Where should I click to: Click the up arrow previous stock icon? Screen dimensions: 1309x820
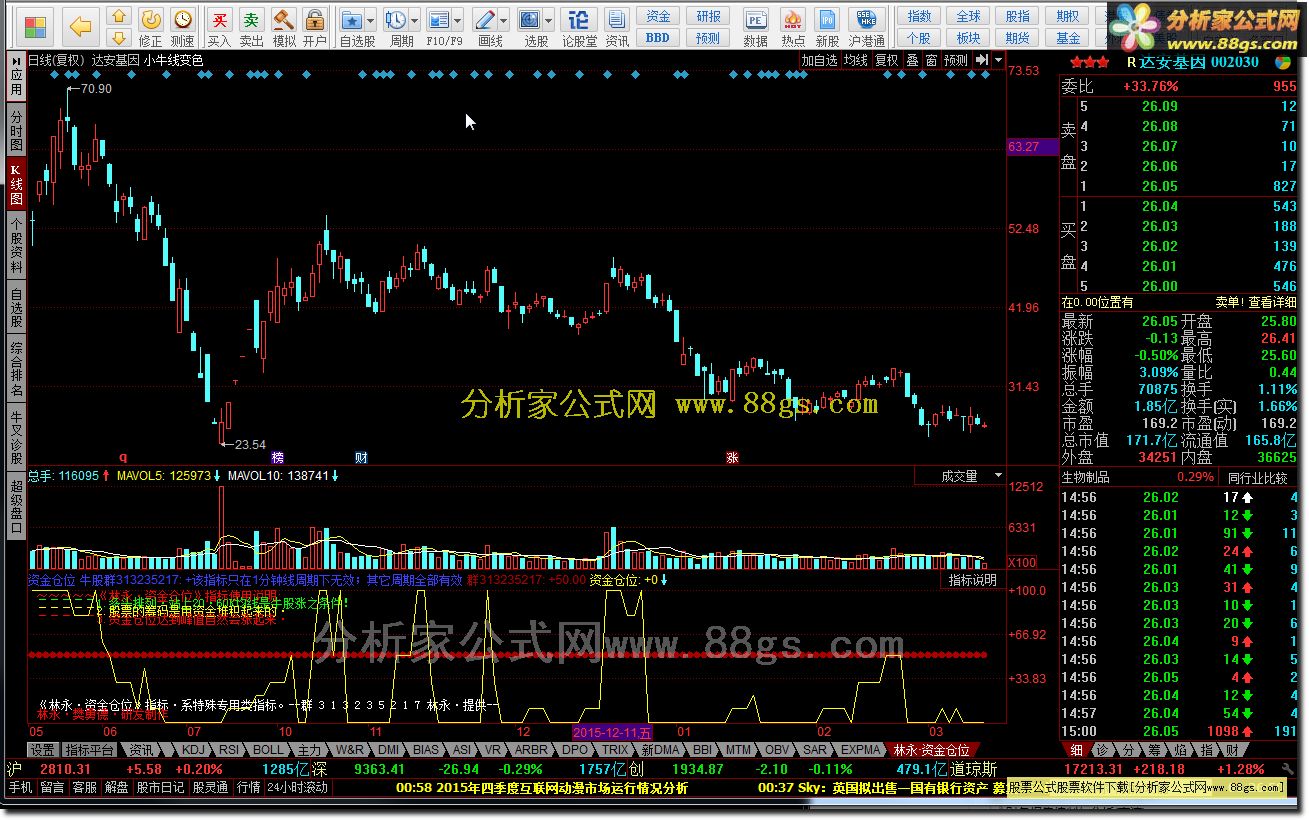point(118,17)
